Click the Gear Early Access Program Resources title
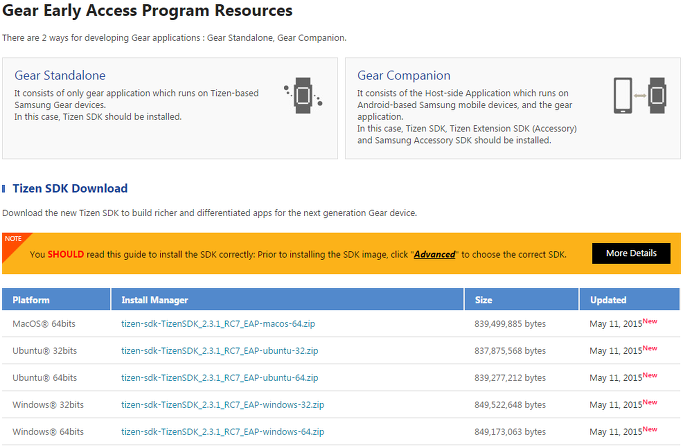683x448 pixels. point(147,10)
